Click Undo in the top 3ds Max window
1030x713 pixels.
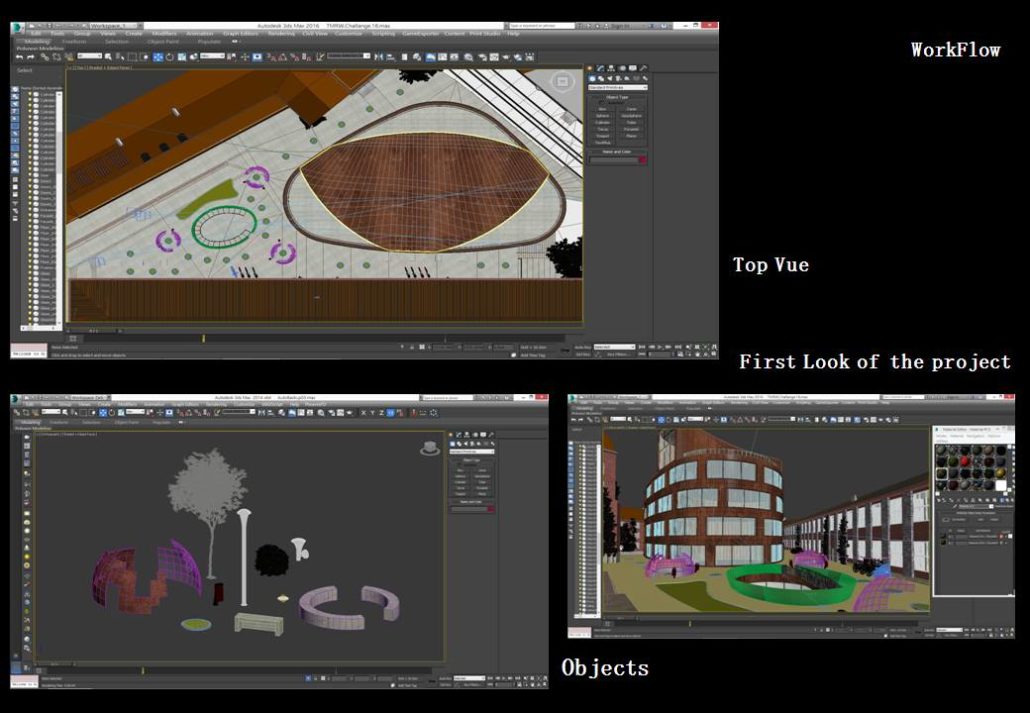20,57
